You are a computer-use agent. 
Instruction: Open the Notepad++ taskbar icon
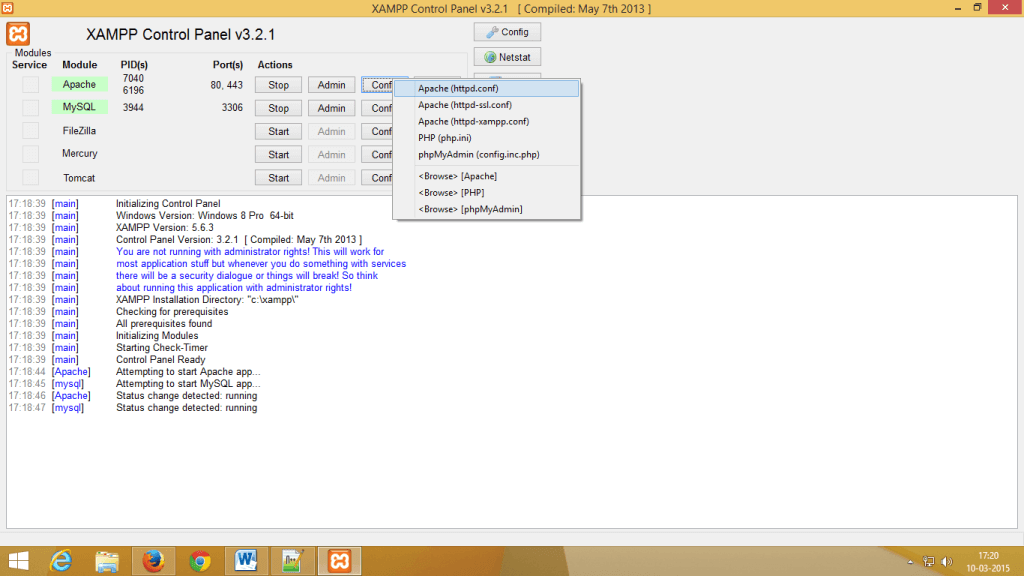(x=293, y=561)
